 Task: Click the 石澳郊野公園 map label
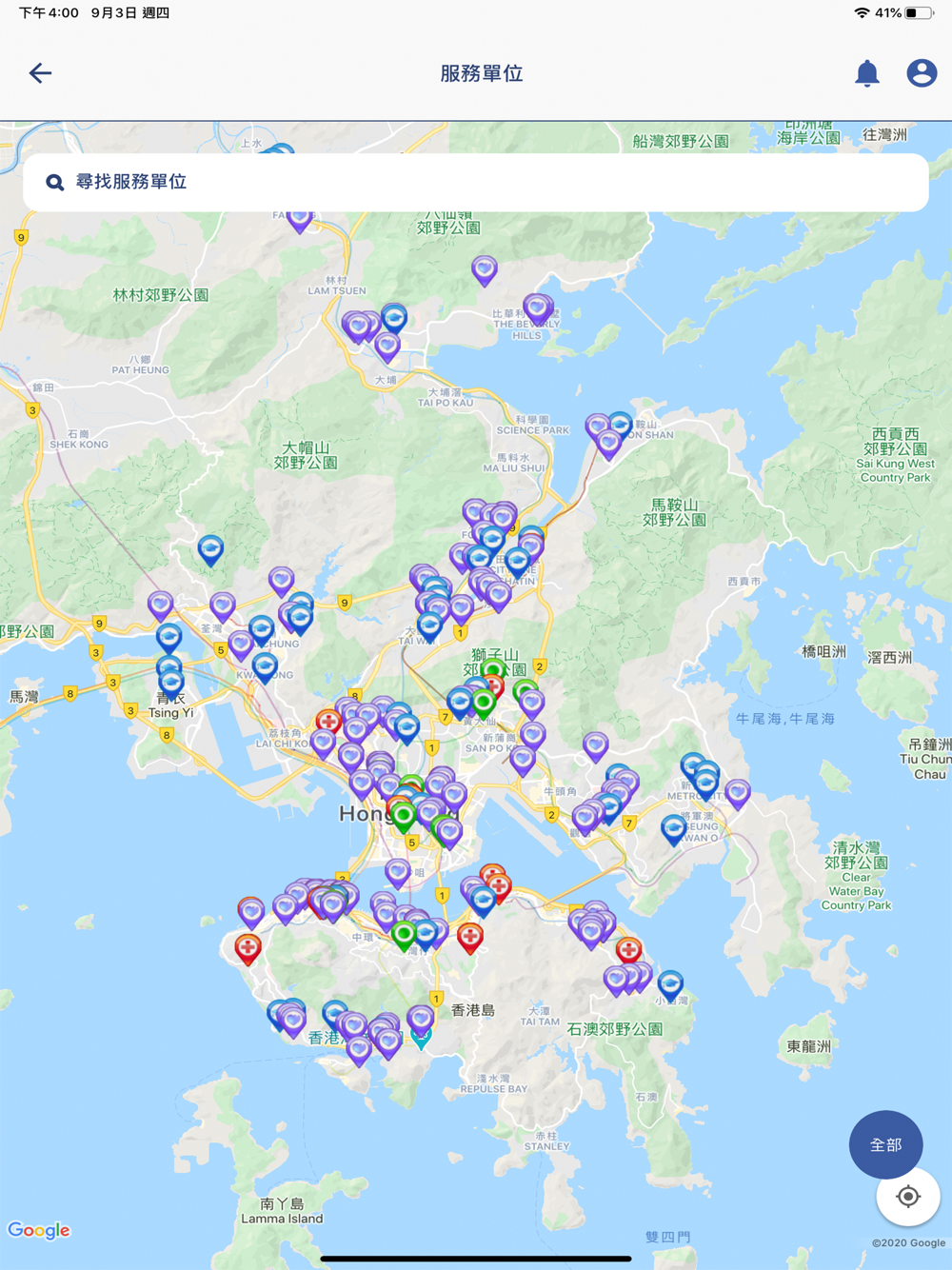coord(615,1029)
